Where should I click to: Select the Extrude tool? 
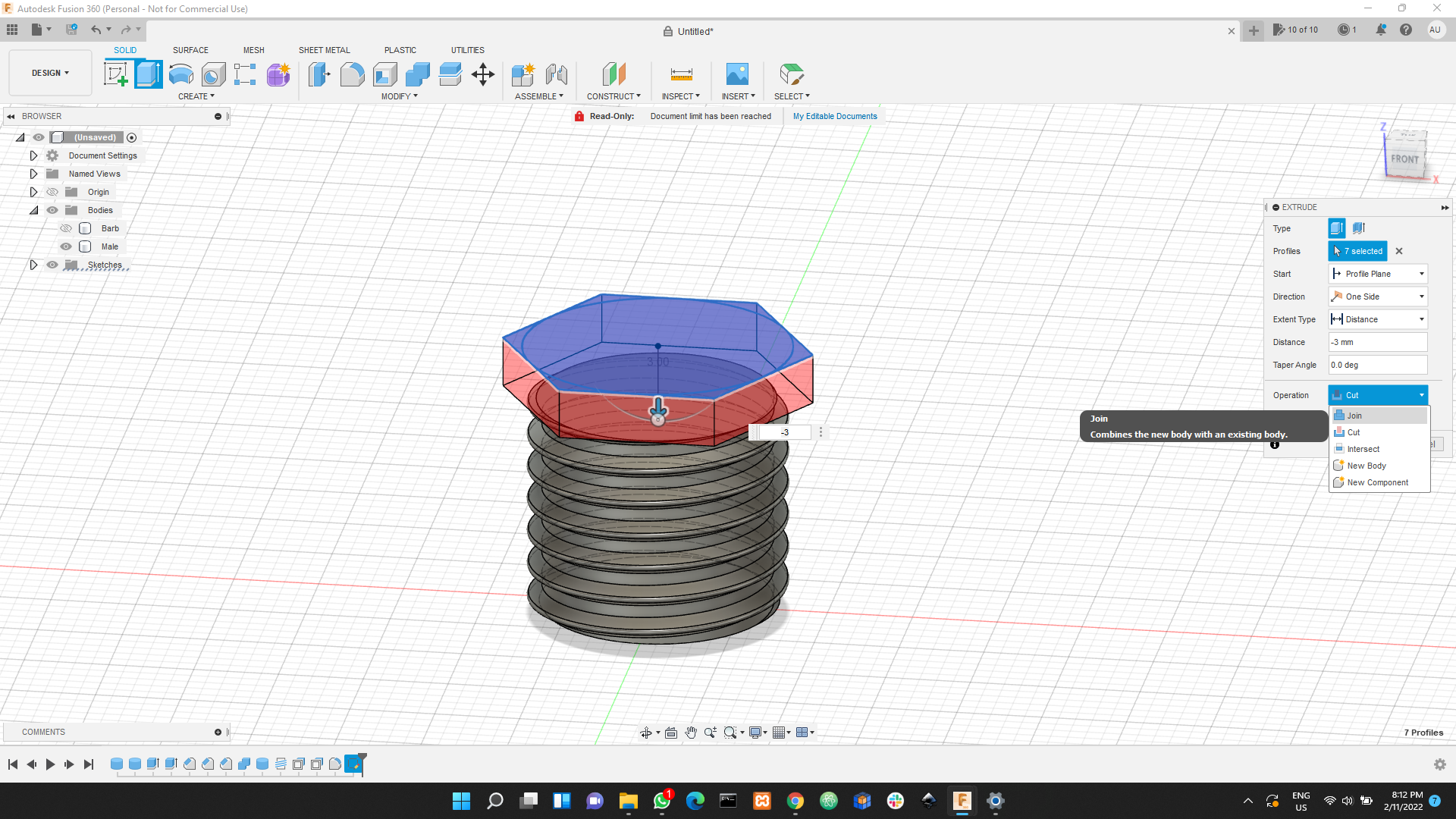click(x=148, y=74)
